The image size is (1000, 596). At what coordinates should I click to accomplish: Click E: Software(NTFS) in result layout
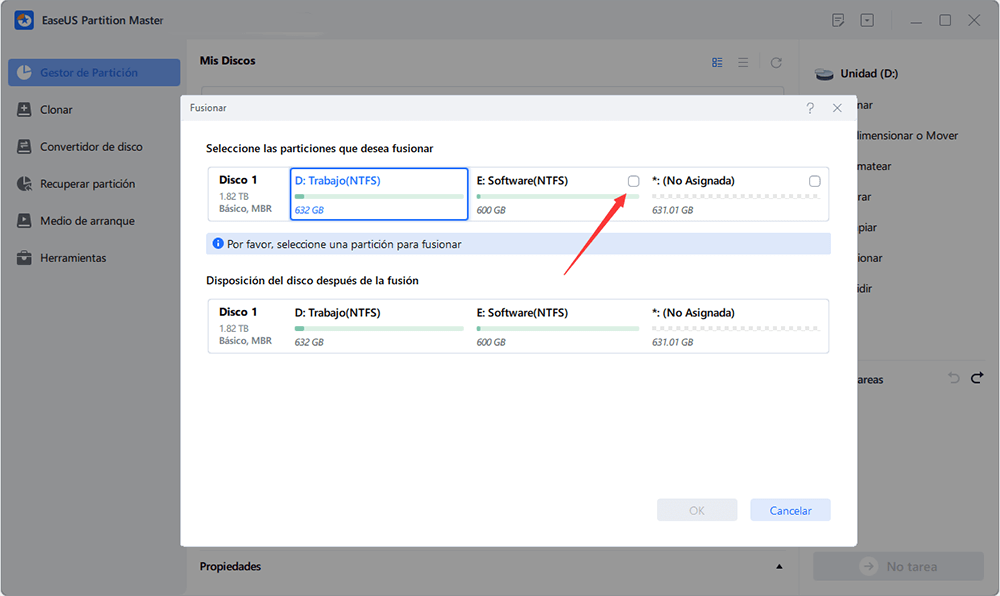tap(522, 313)
